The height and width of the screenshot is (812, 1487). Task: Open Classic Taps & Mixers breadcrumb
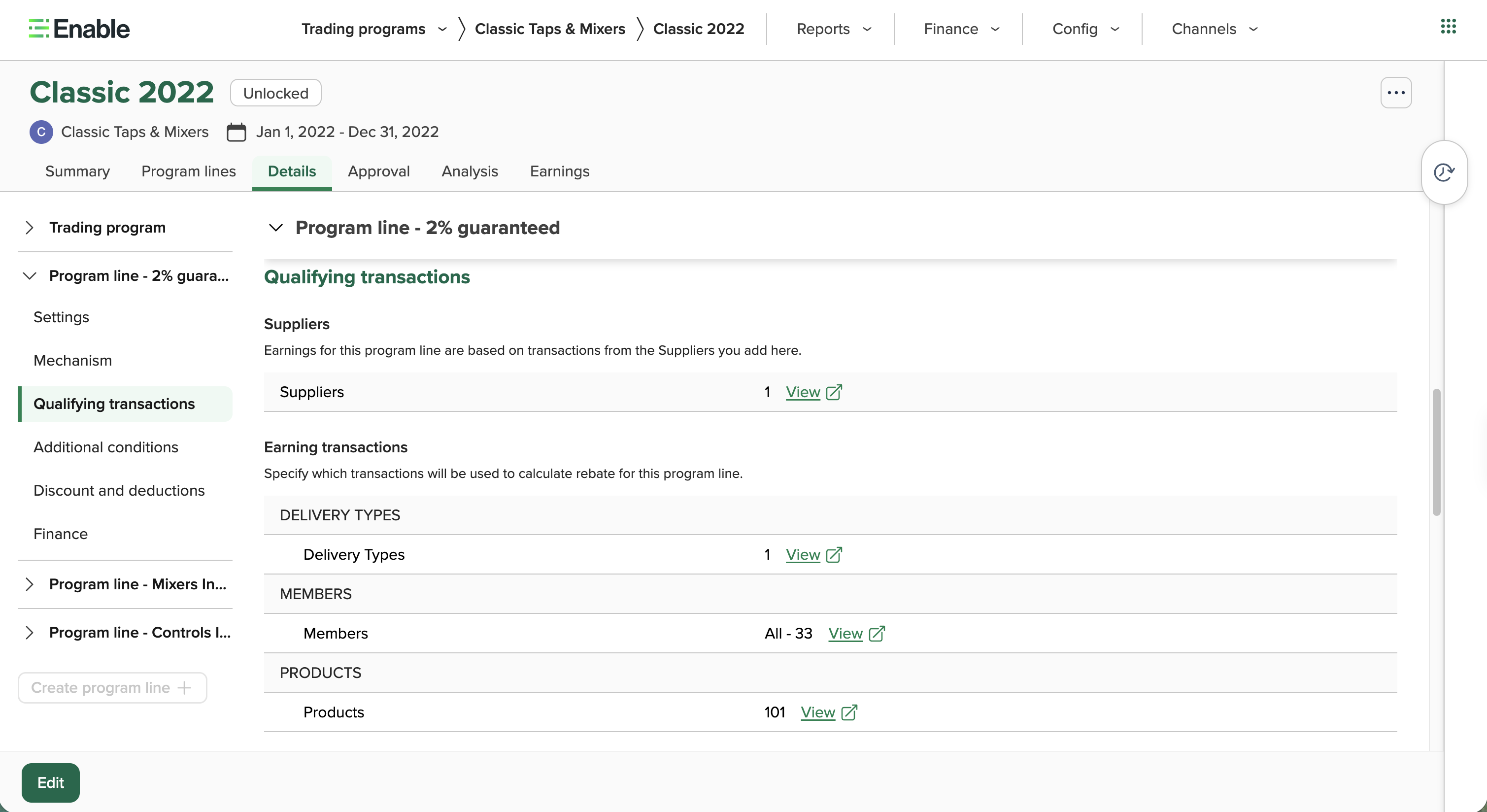[549, 29]
